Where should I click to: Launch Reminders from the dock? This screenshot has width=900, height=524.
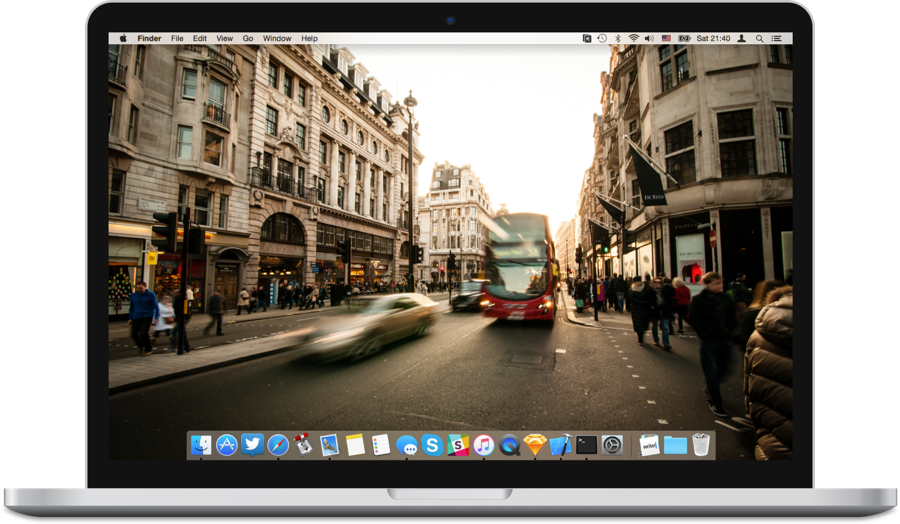381,445
